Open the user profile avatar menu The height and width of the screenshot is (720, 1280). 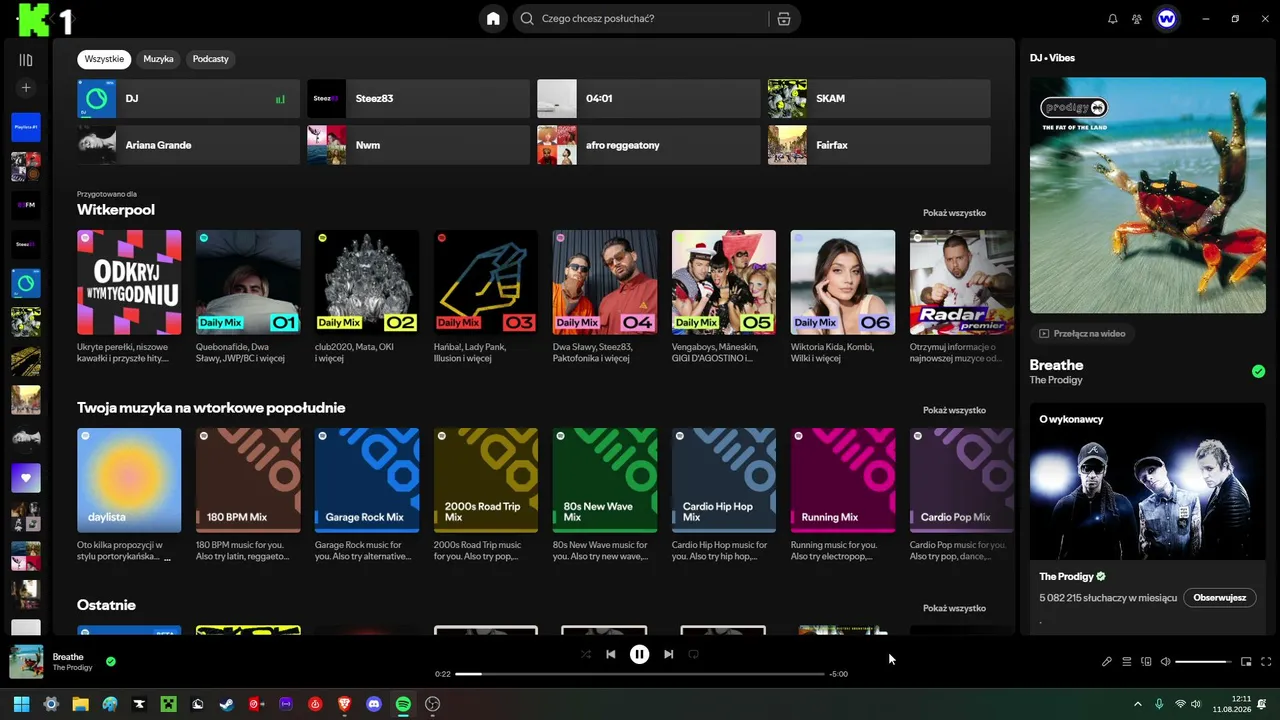[x=1166, y=19]
